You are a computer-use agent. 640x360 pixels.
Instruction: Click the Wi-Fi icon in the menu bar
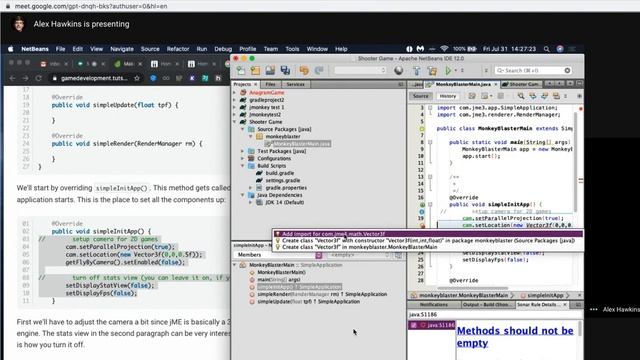pos(444,49)
